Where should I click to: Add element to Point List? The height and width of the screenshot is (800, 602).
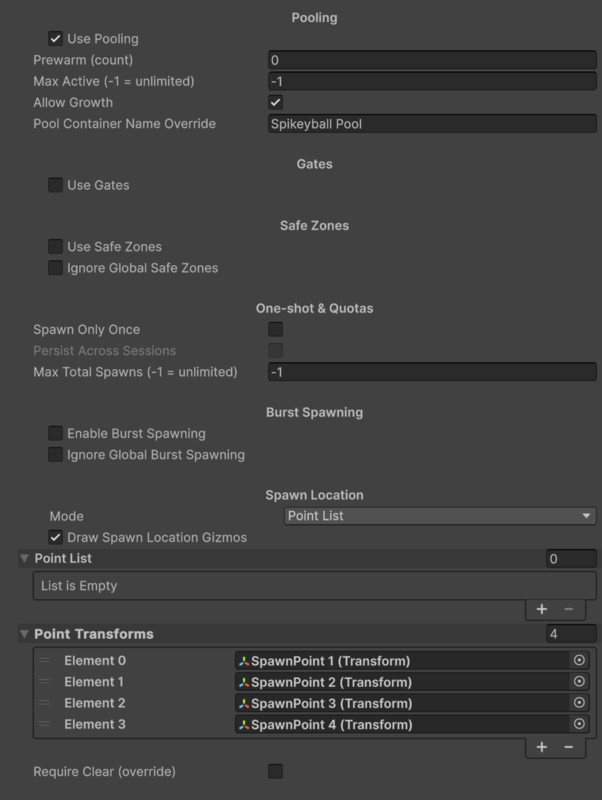(542, 608)
